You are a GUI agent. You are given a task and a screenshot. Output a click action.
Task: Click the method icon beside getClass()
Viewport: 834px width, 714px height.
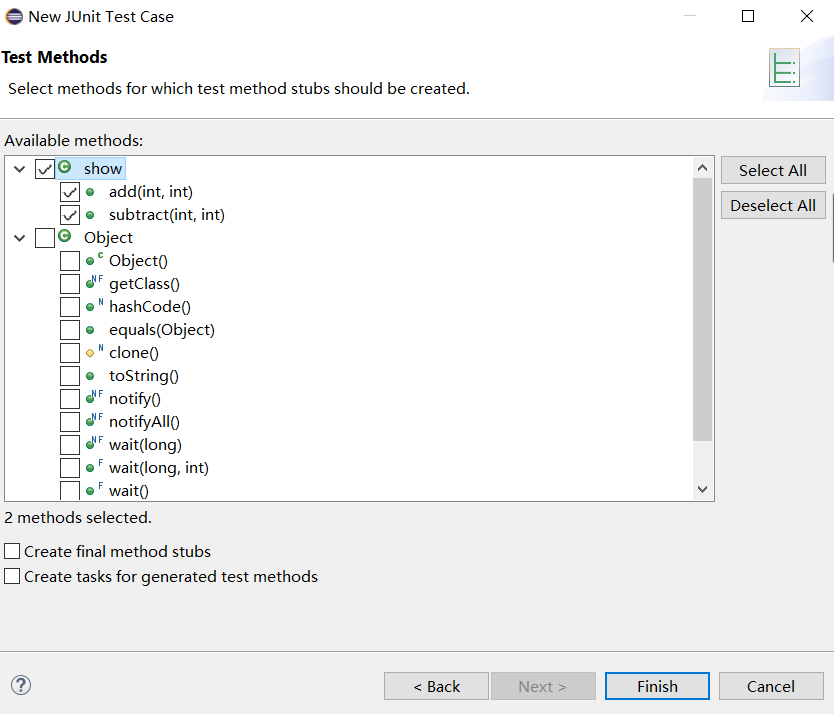[91, 283]
